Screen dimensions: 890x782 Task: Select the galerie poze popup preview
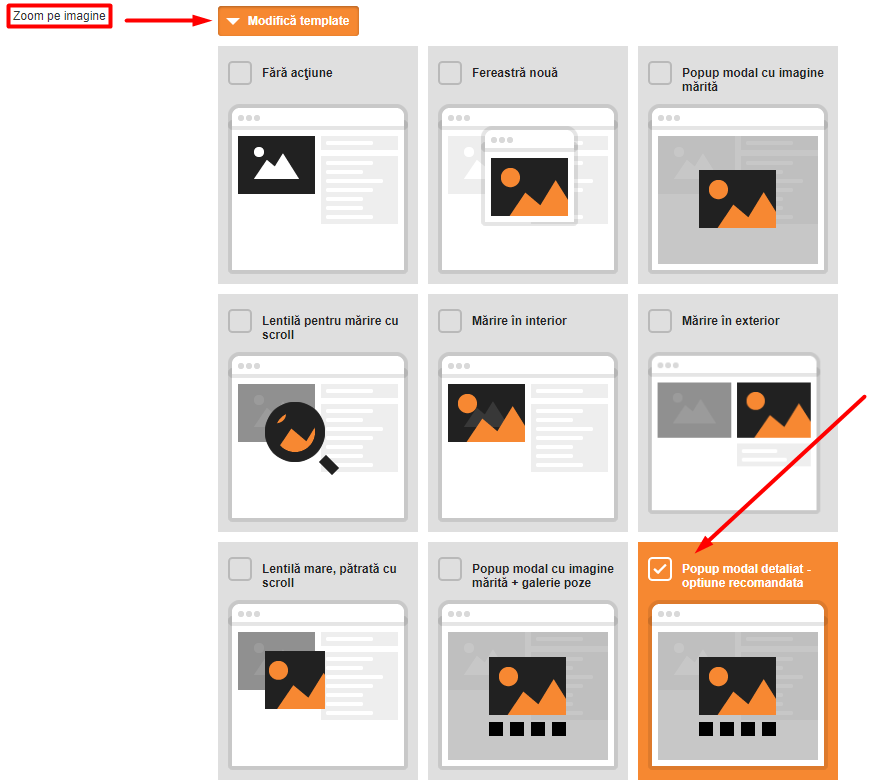pyautogui.click(x=528, y=685)
